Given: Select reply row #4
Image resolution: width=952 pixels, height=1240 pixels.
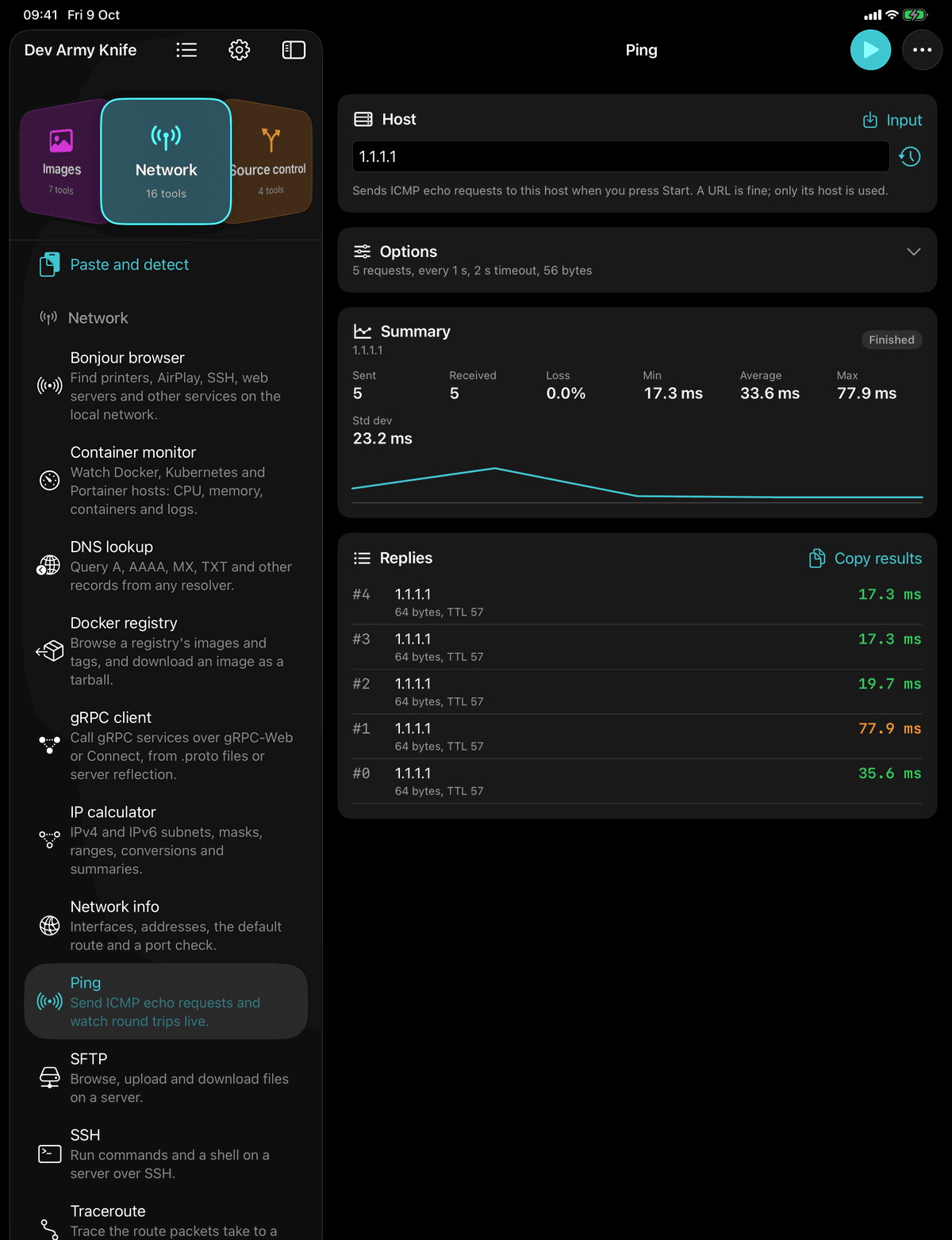Looking at the screenshot, I should [637, 602].
